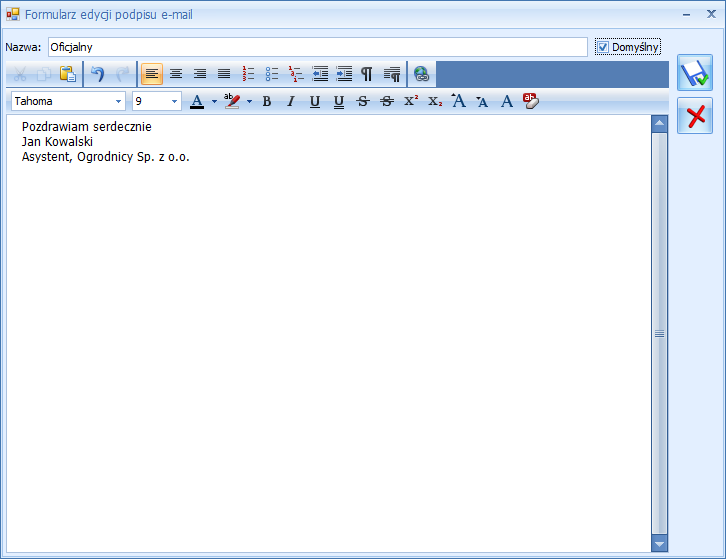The height and width of the screenshot is (559, 726).
Task: Clear text formatting with eraser icon
Action: [531, 101]
